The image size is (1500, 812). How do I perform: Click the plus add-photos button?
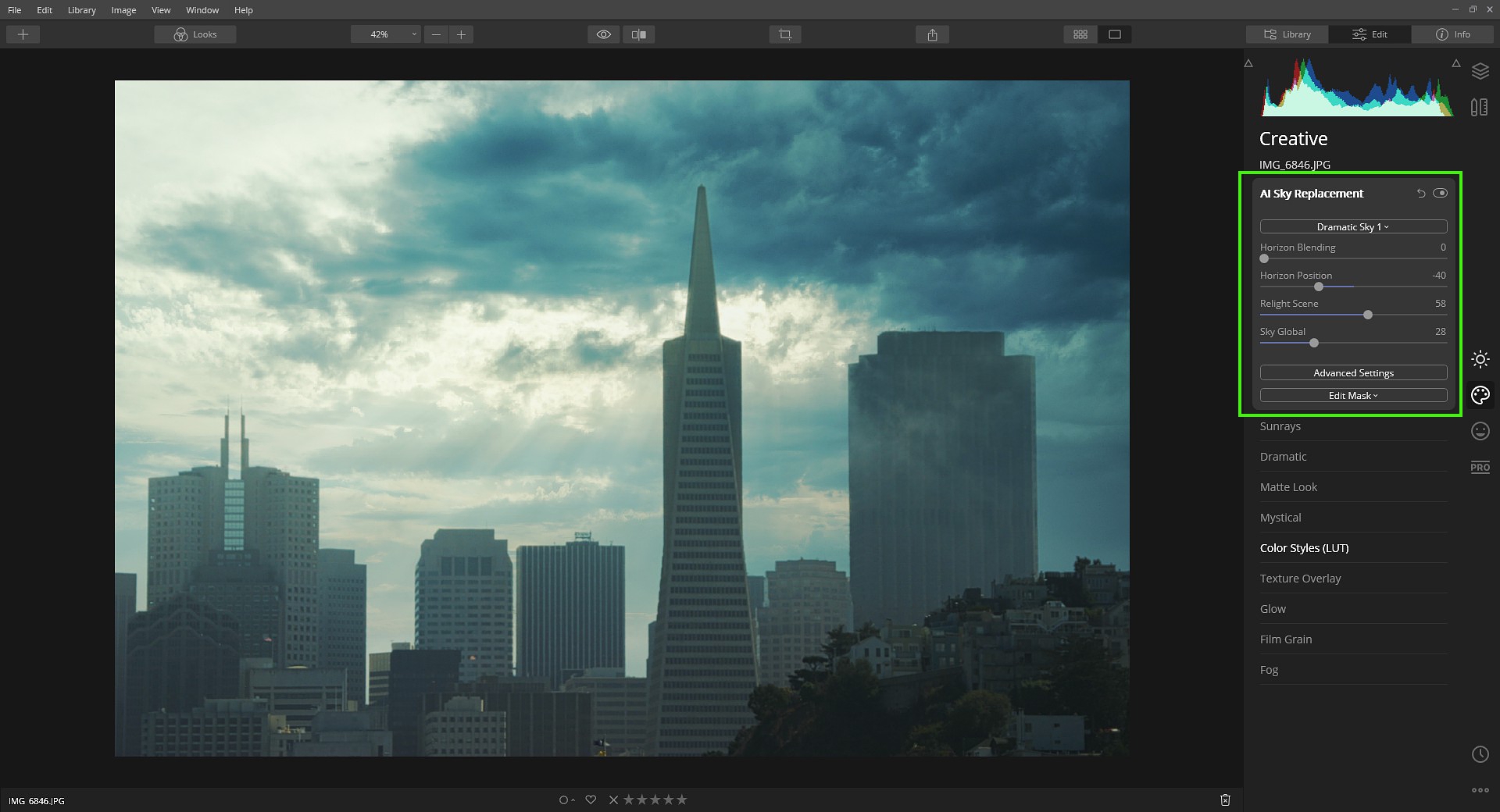click(x=23, y=34)
